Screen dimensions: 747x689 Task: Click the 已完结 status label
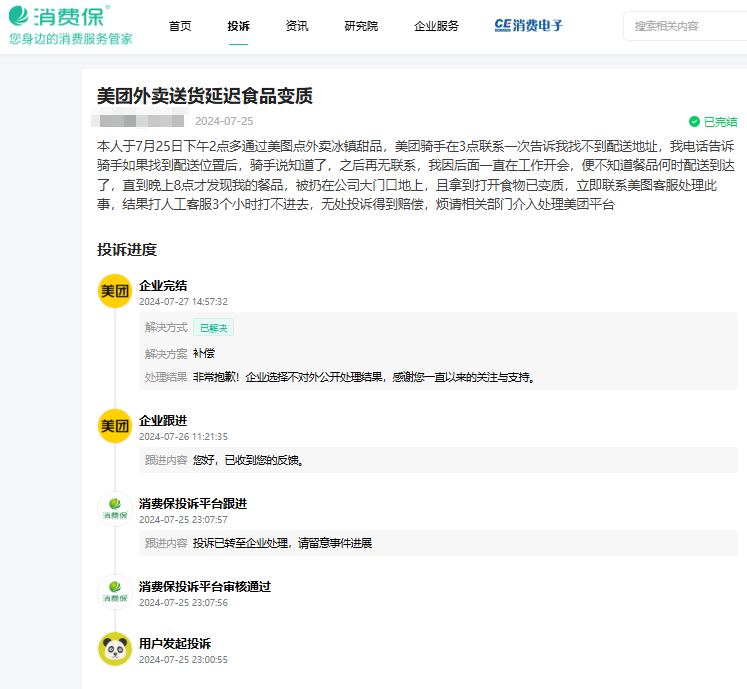tap(720, 122)
